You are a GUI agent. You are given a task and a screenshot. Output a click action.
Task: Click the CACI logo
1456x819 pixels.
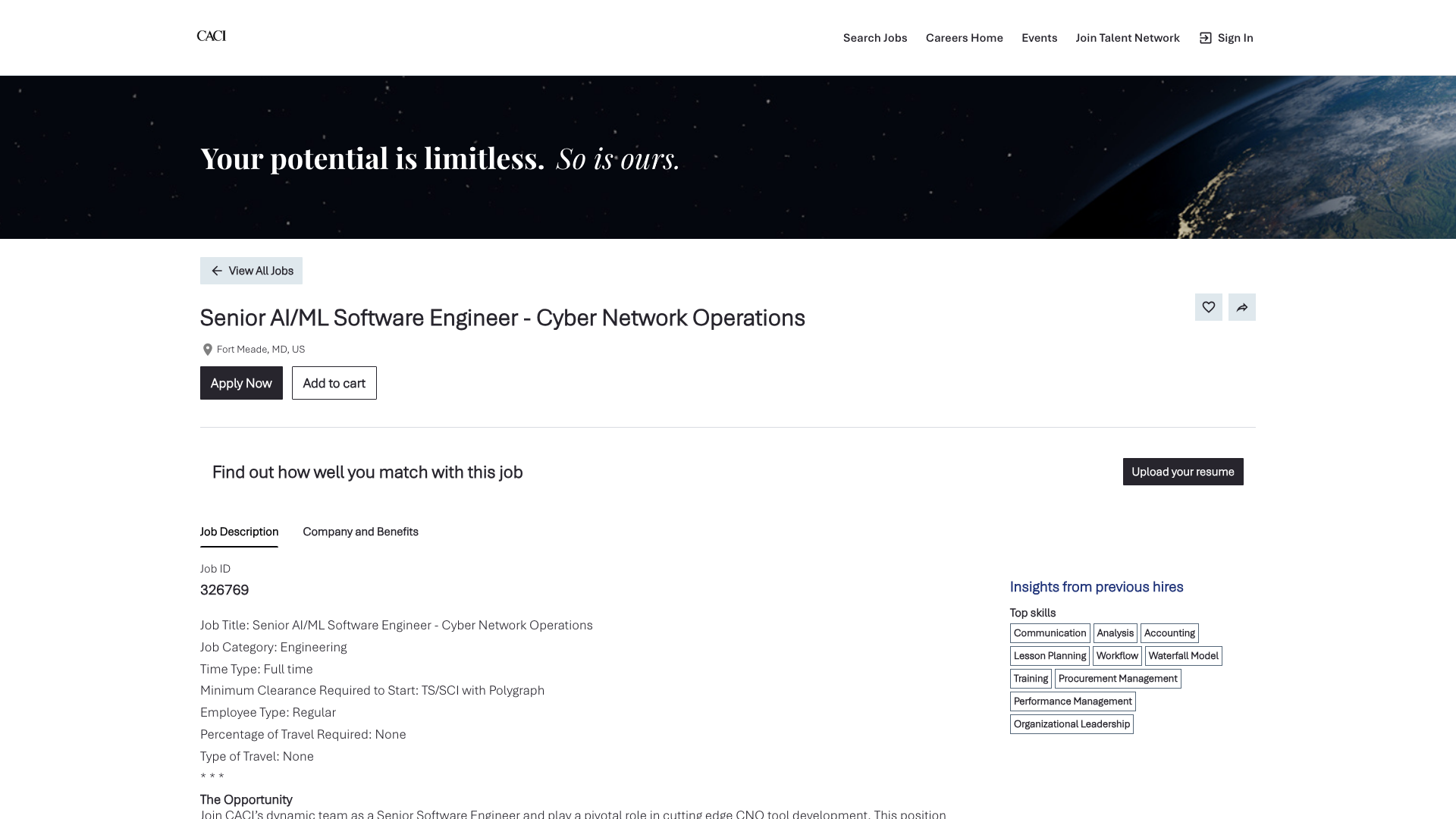click(x=211, y=36)
